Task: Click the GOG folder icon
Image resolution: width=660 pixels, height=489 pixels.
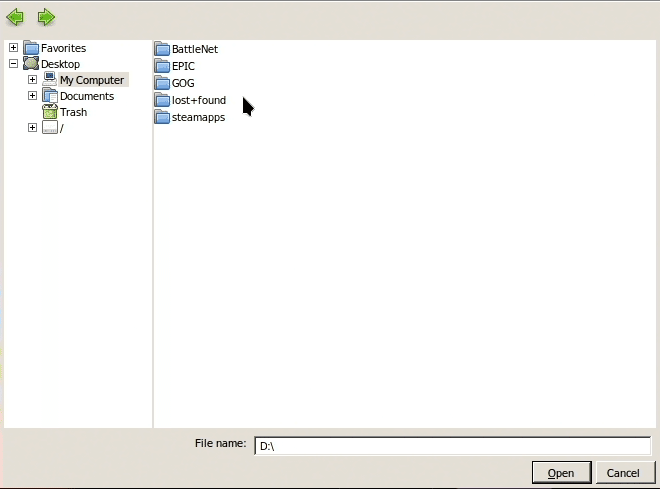Action: click(162, 83)
